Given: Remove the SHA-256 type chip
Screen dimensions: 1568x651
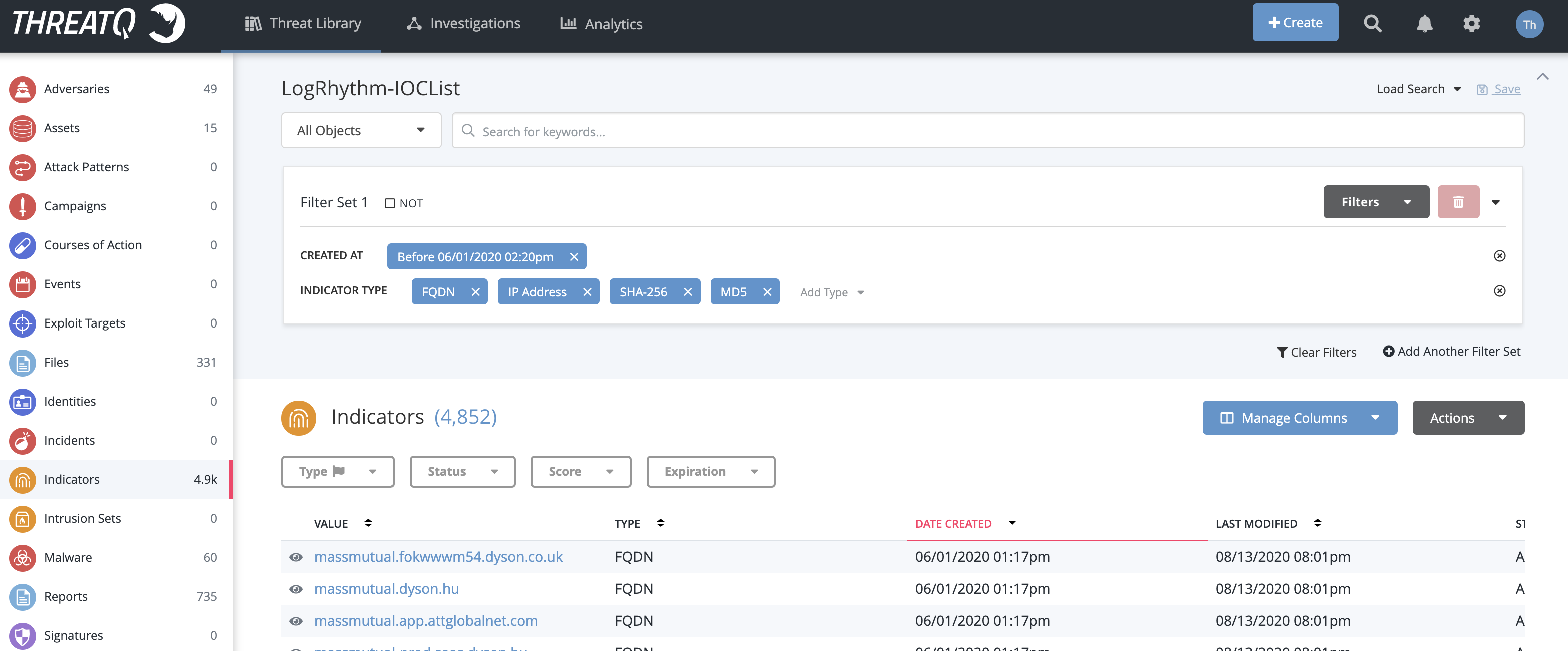Looking at the screenshot, I should tap(687, 292).
